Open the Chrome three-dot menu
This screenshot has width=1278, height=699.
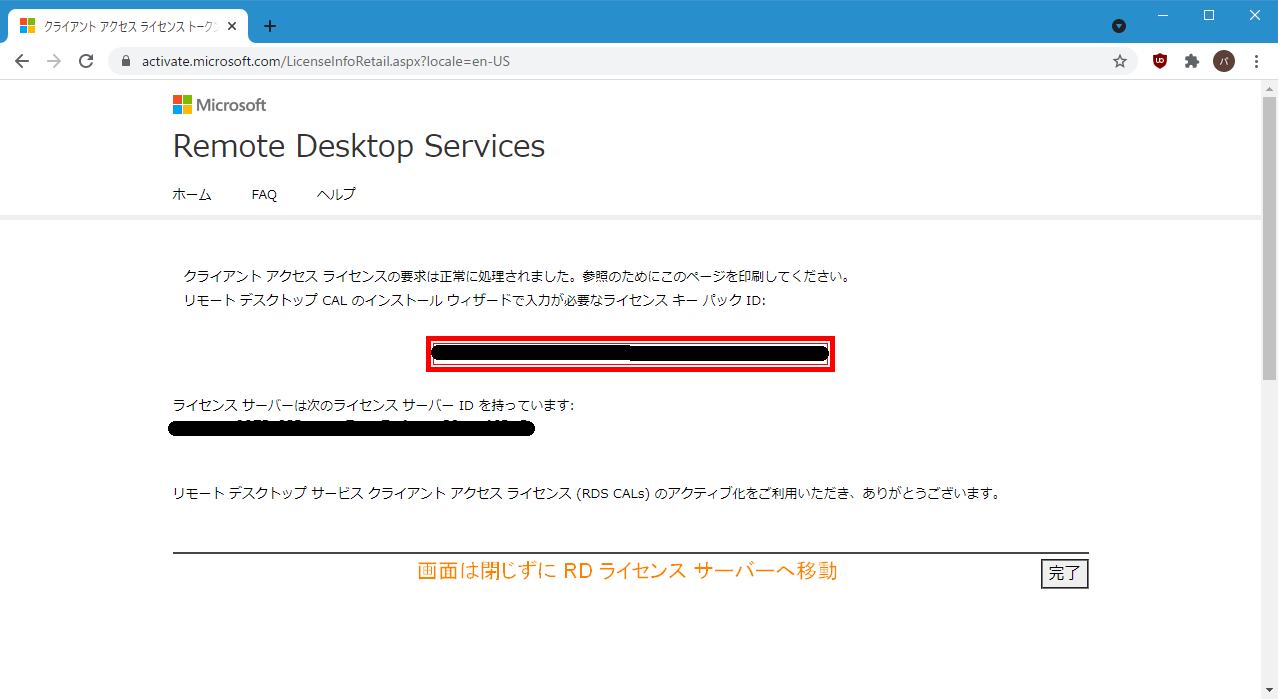pyautogui.click(x=1256, y=61)
